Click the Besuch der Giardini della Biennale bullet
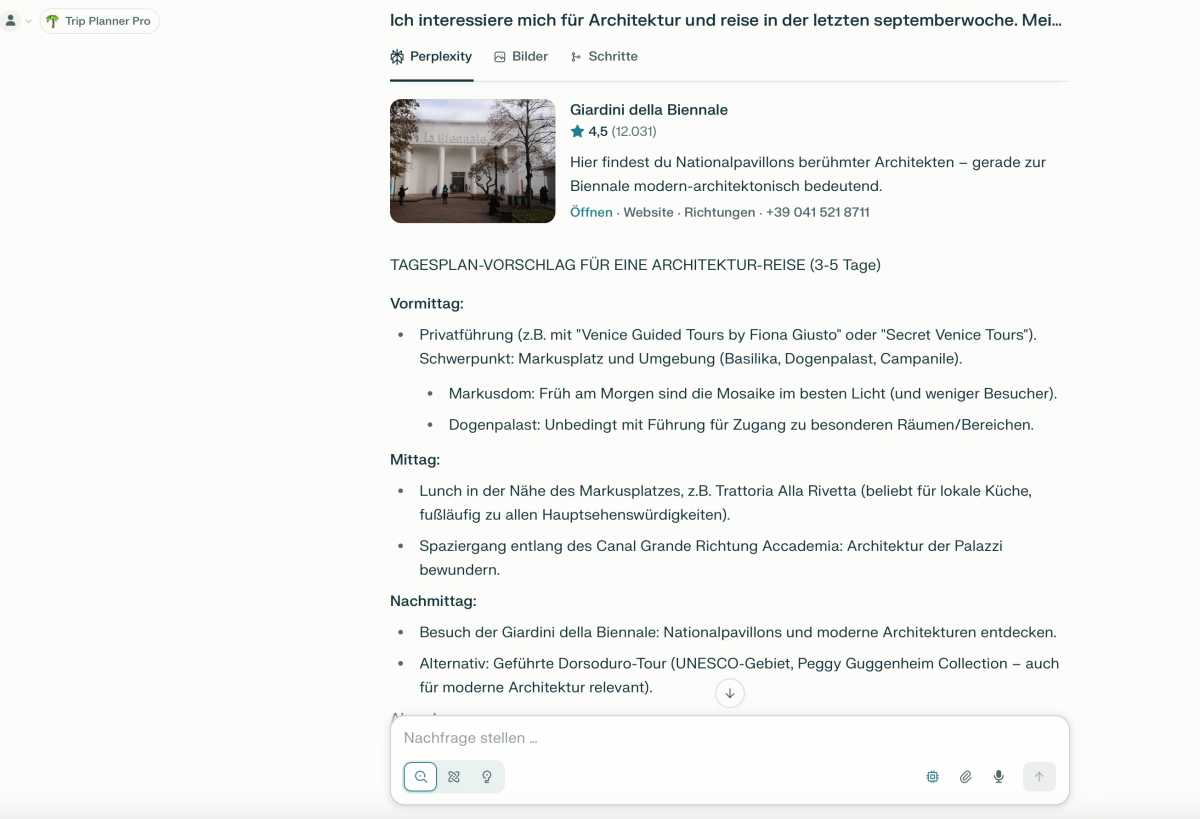This screenshot has height=819, width=1200. 738,632
